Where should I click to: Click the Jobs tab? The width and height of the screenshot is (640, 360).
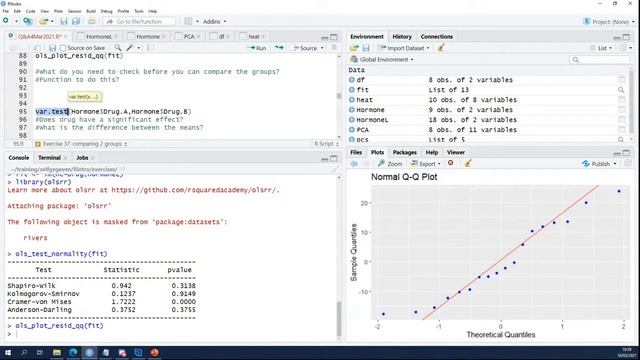click(x=82, y=158)
